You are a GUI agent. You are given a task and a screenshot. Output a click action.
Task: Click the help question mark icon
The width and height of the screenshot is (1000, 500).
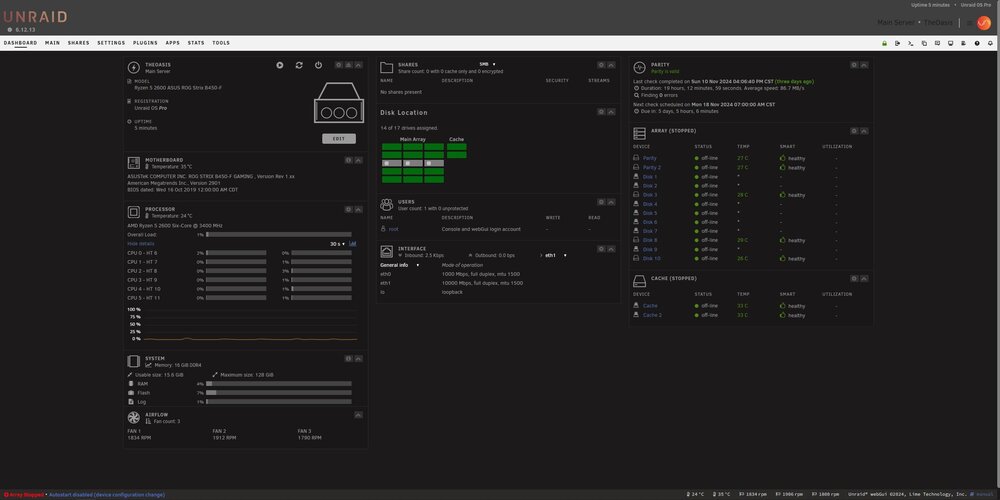pos(977,43)
